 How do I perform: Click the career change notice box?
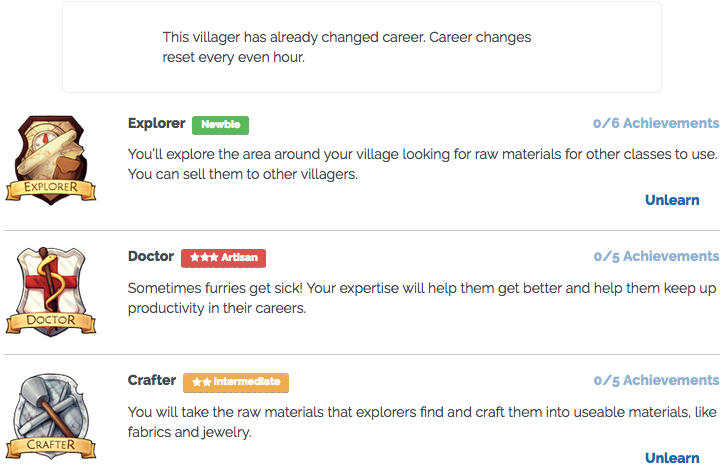(361, 47)
